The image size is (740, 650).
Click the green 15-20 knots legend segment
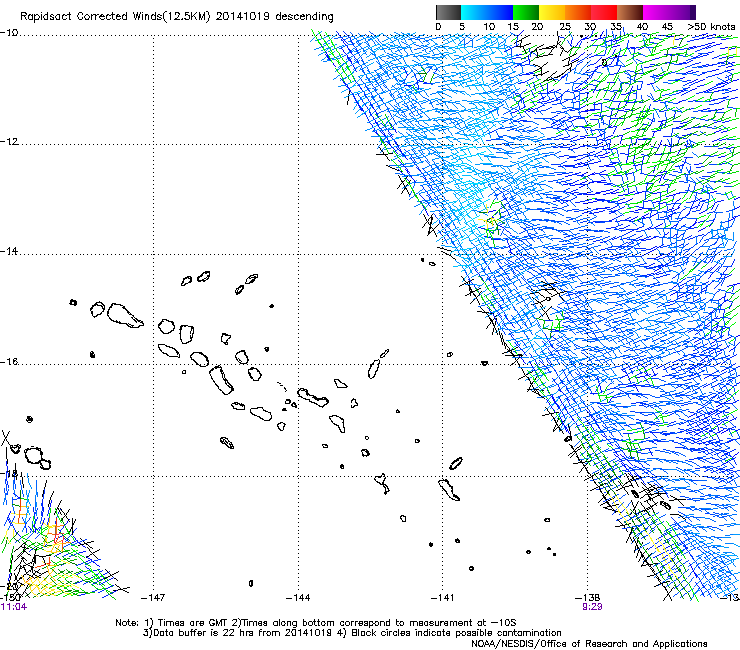[526, 12]
